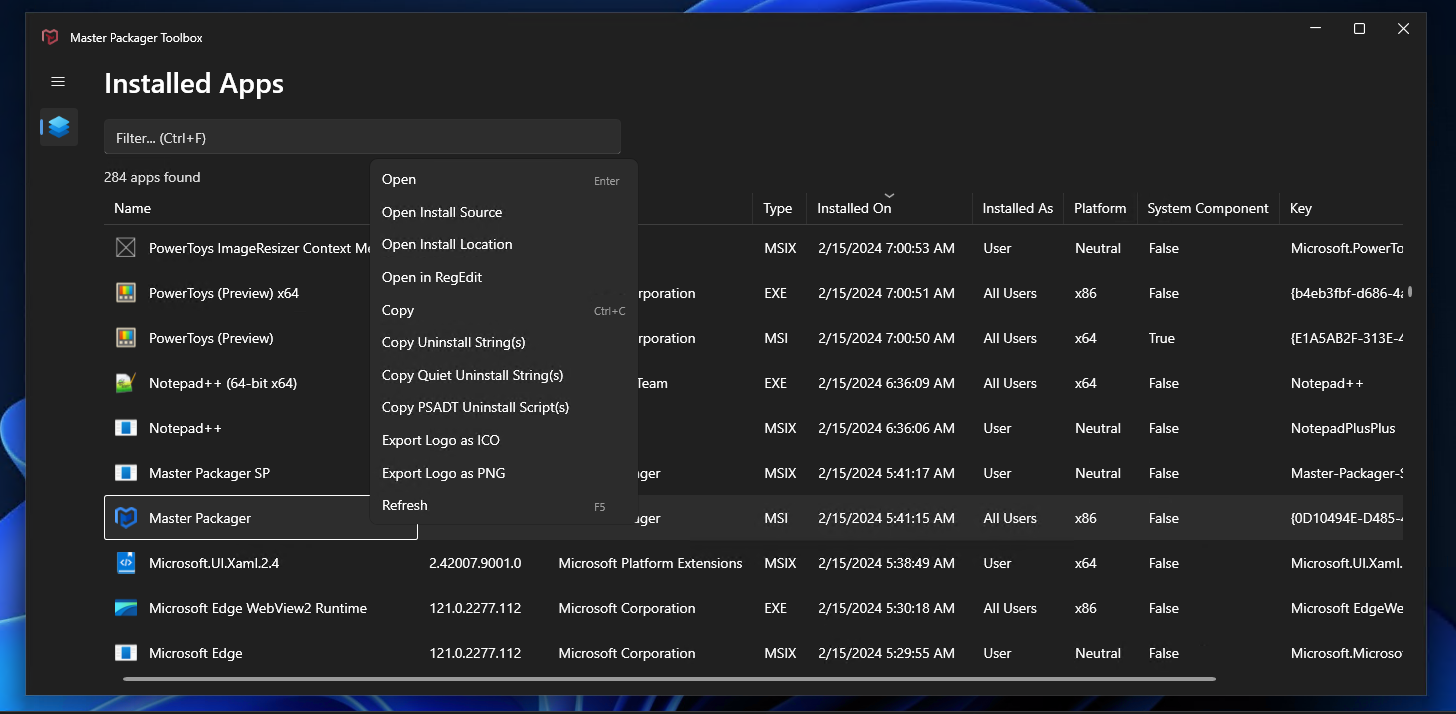
Task: Select the Master Packager row name
Action: tap(200, 518)
